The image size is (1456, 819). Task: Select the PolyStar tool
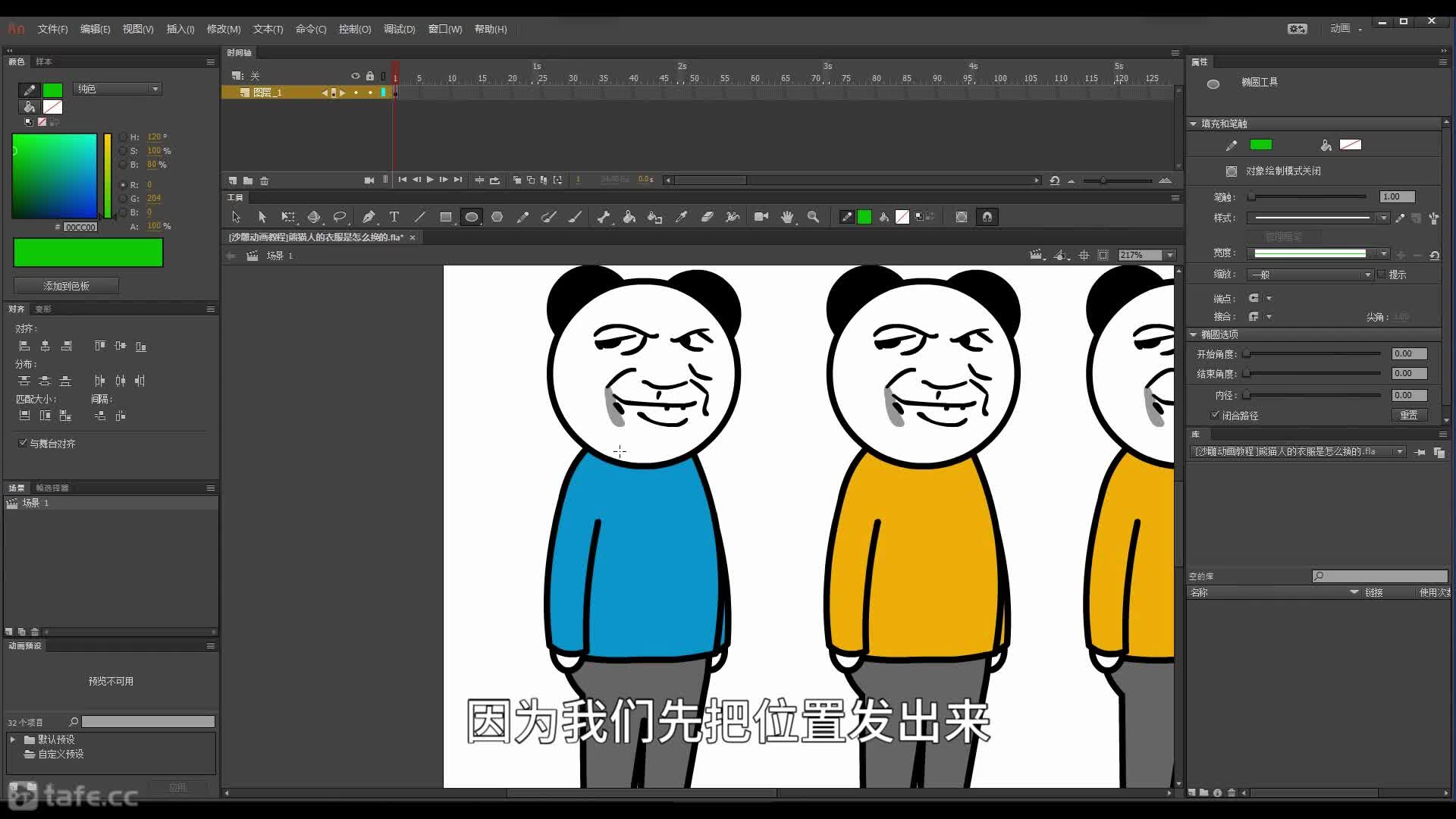[x=497, y=217]
